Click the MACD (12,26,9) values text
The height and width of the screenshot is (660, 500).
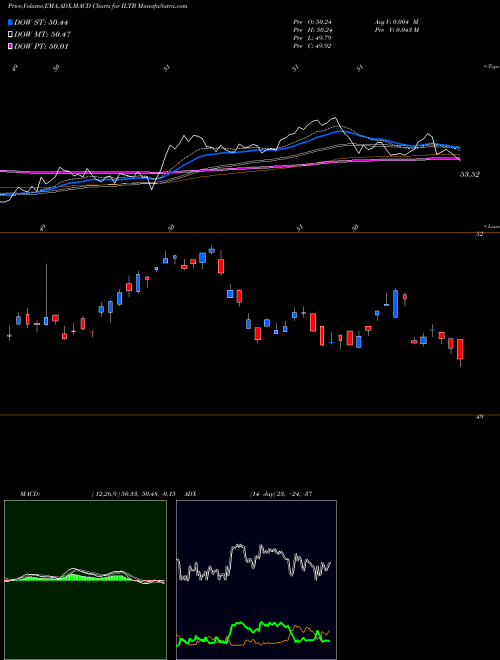pyautogui.click(x=133, y=494)
